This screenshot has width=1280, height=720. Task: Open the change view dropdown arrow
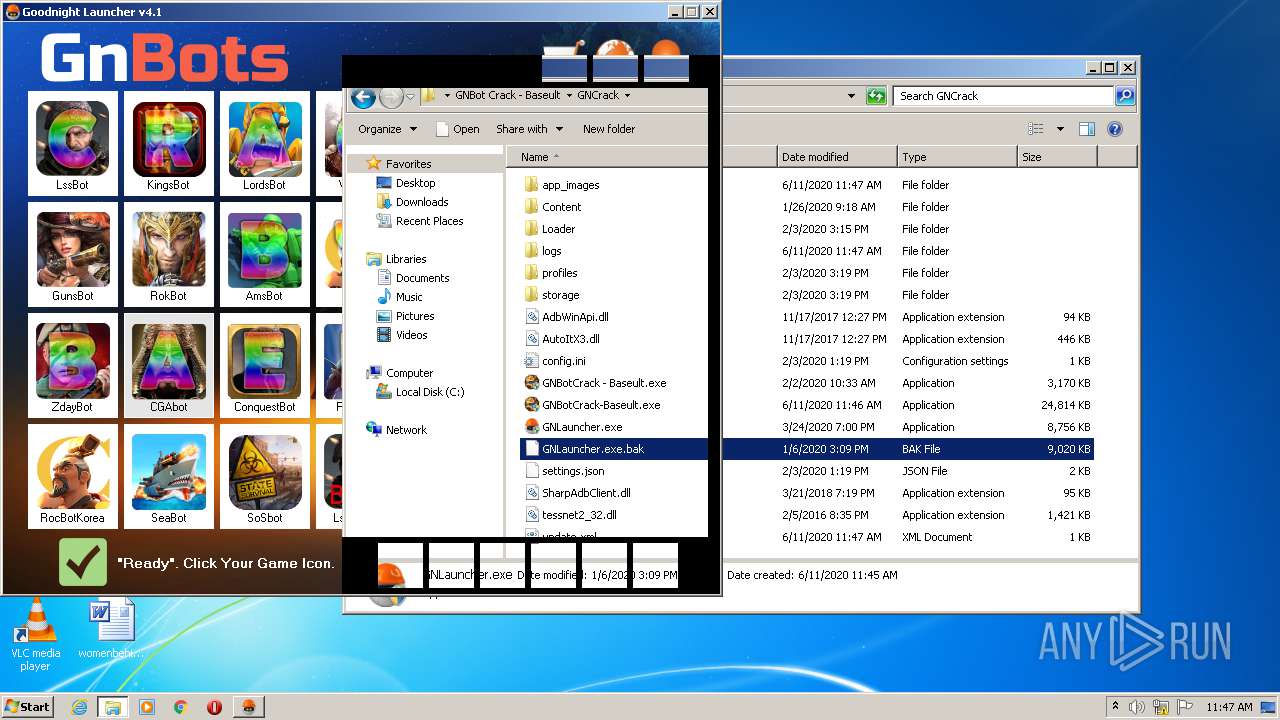pos(1060,129)
